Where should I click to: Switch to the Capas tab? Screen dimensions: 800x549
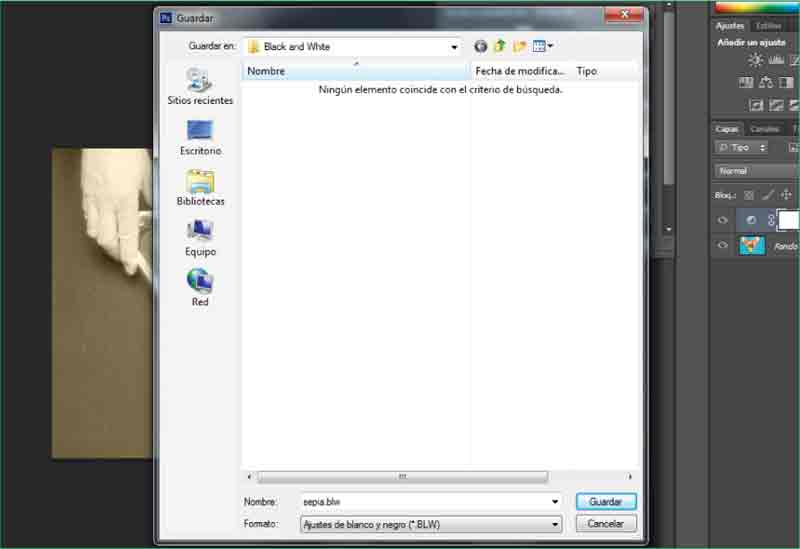pyautogui.click(x=727, y=129)
